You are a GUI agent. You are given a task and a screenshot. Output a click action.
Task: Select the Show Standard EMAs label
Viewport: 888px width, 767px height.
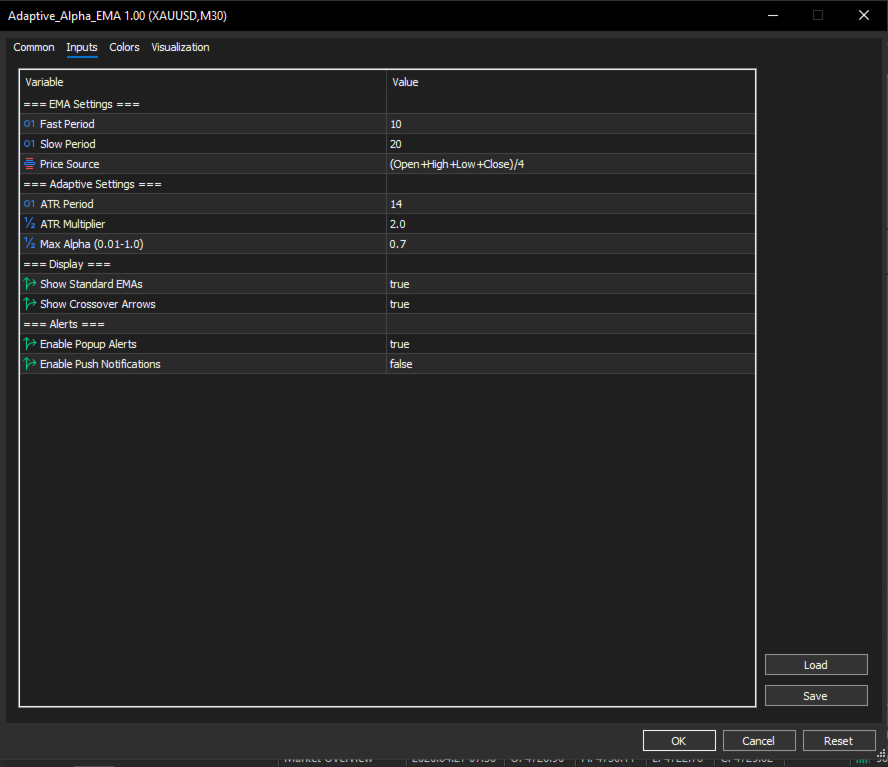click(91, 284)
